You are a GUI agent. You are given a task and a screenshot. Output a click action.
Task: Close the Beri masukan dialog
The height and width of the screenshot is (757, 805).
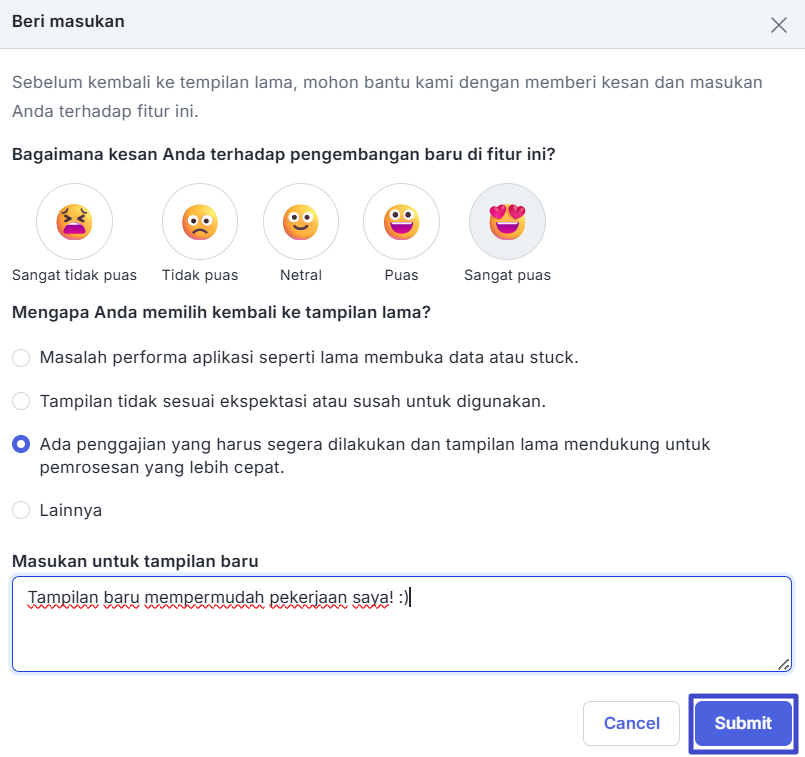pos(778,25)
